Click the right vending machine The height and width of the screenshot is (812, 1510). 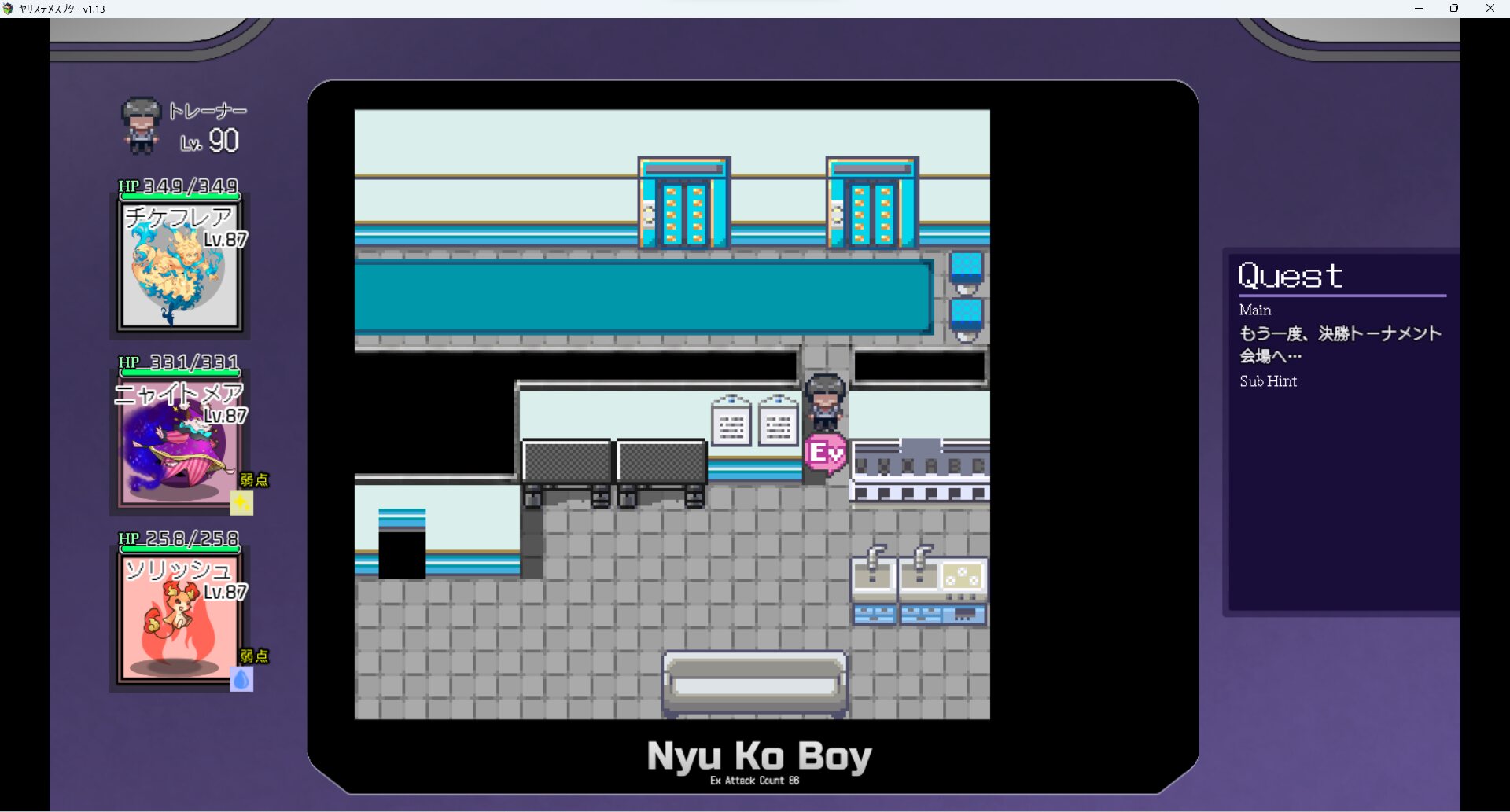[872, 203]
